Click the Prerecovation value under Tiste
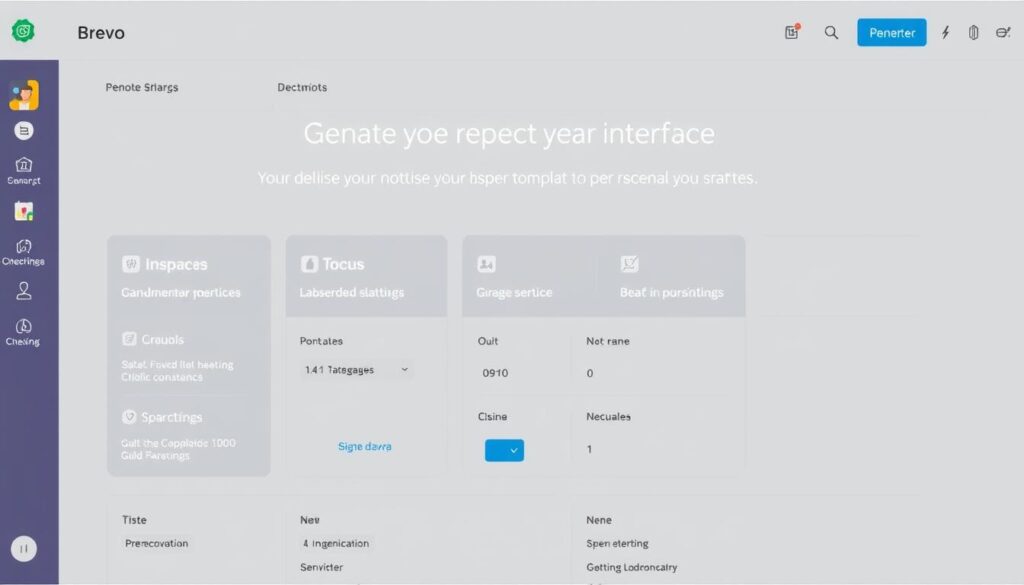 [x=156, y=543]
